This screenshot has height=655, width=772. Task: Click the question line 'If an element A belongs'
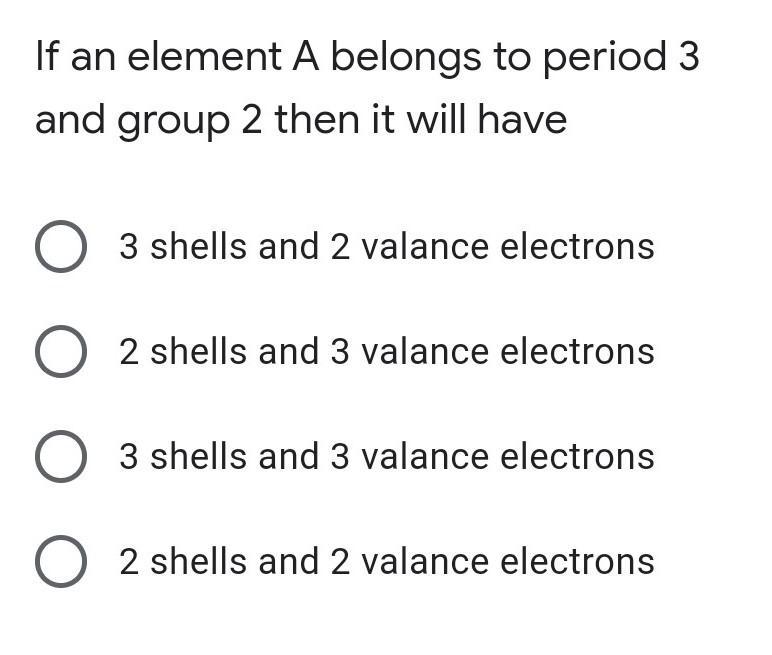258,58
